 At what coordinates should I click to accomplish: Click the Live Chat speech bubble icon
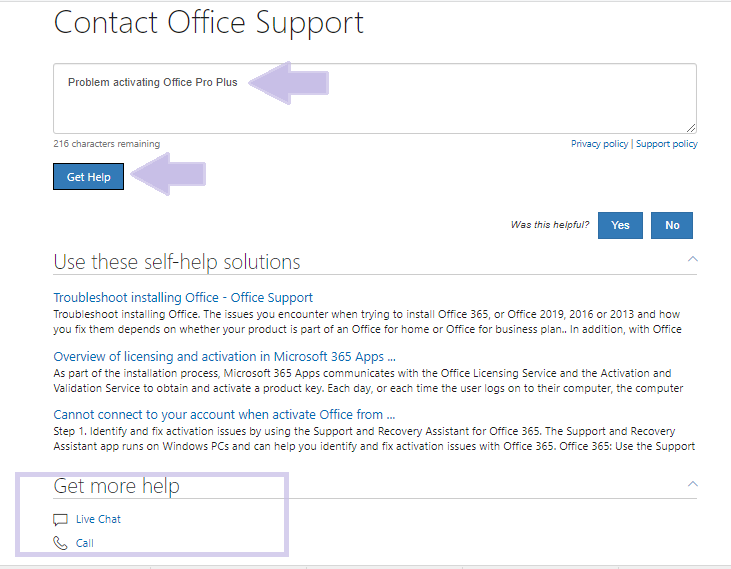coord(61,520)
